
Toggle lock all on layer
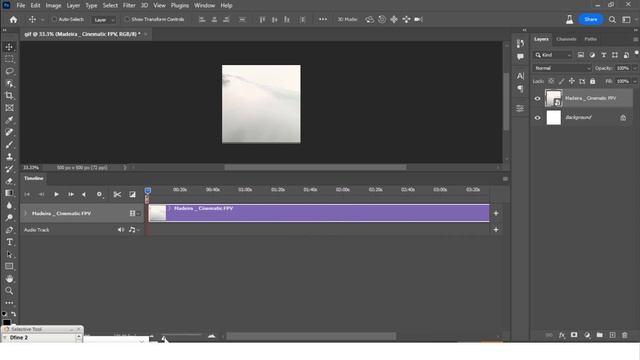point(593,81)
